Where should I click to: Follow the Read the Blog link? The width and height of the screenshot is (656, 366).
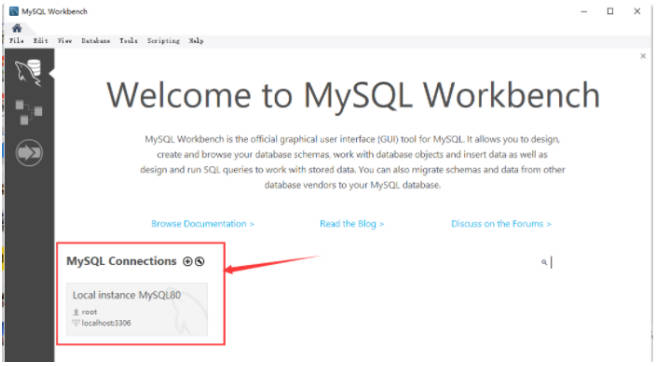pyautogui.click(x=352, y=224)
